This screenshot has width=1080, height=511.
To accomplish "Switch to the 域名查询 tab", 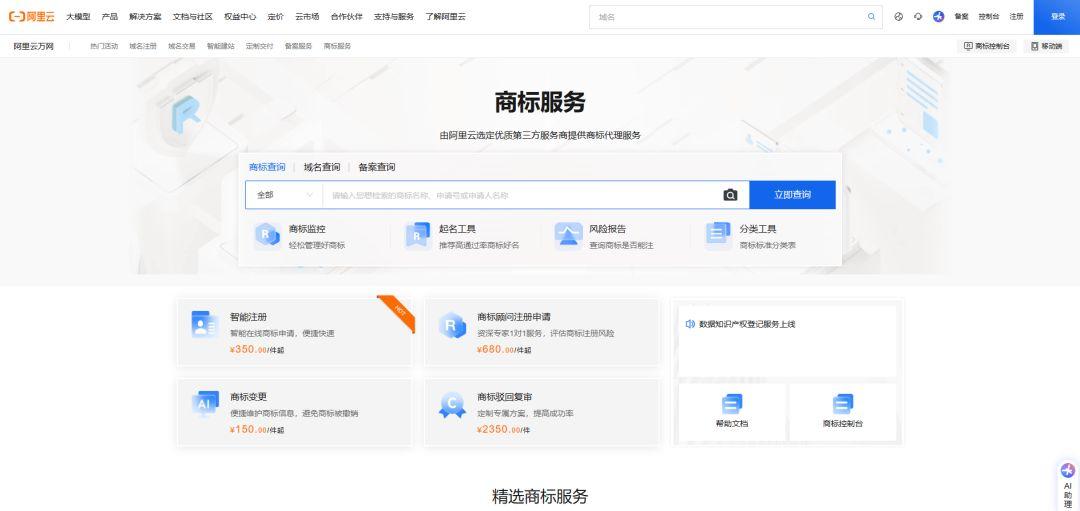I will coord(322,167).
